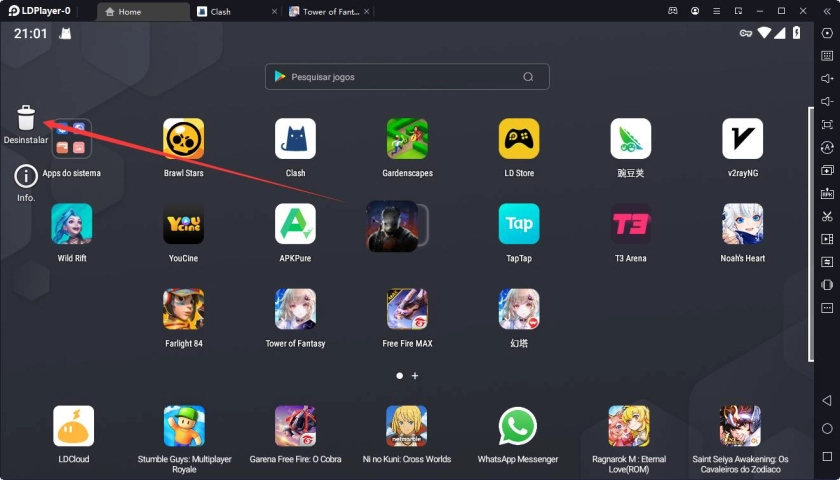Launch the Clash app on the home screen
Screen dimensions: 840x480
tap(295, 139)
